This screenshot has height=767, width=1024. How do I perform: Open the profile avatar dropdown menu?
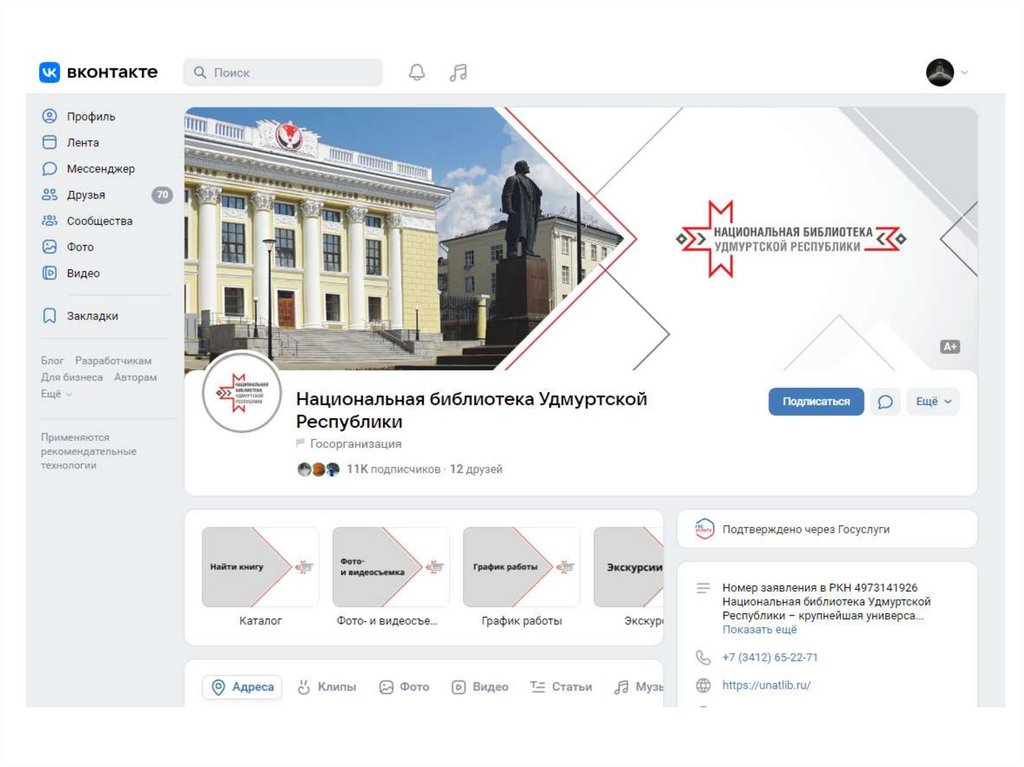click(947, 72)
